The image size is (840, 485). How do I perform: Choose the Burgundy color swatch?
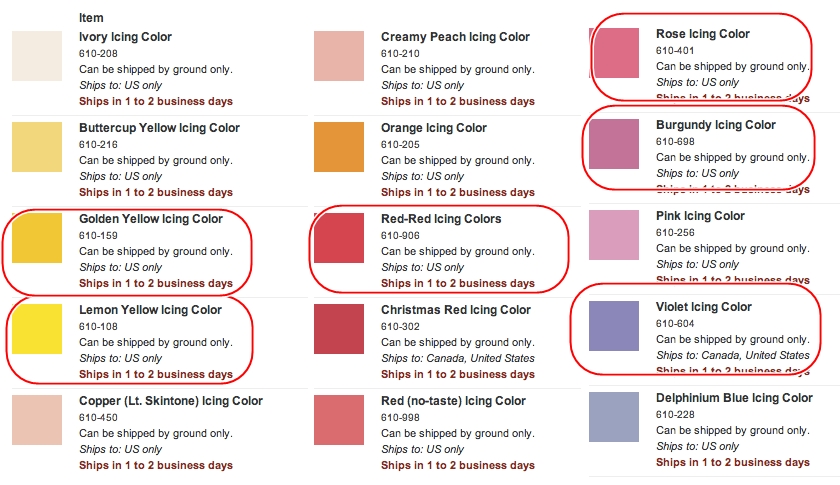point(614,143)
